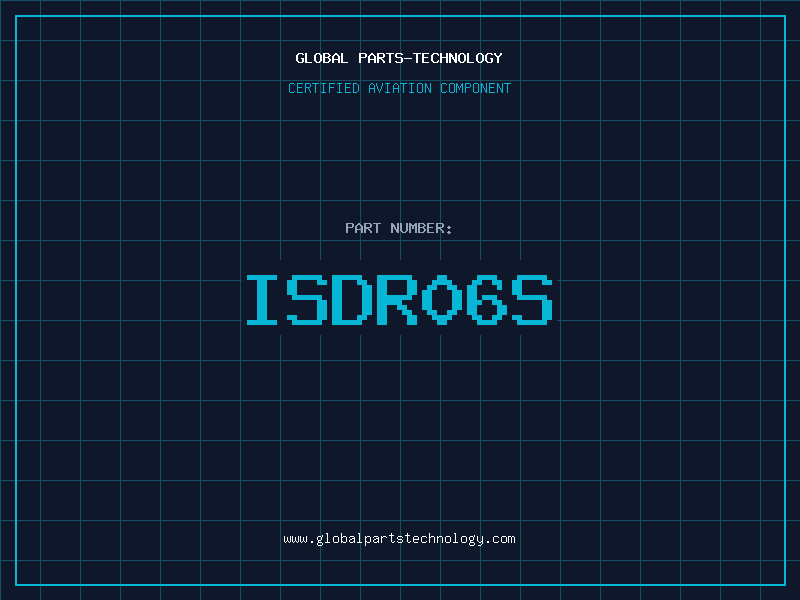800x600 pixels.
Task: Select the part number ISDR06S
Action: point(399,299)
